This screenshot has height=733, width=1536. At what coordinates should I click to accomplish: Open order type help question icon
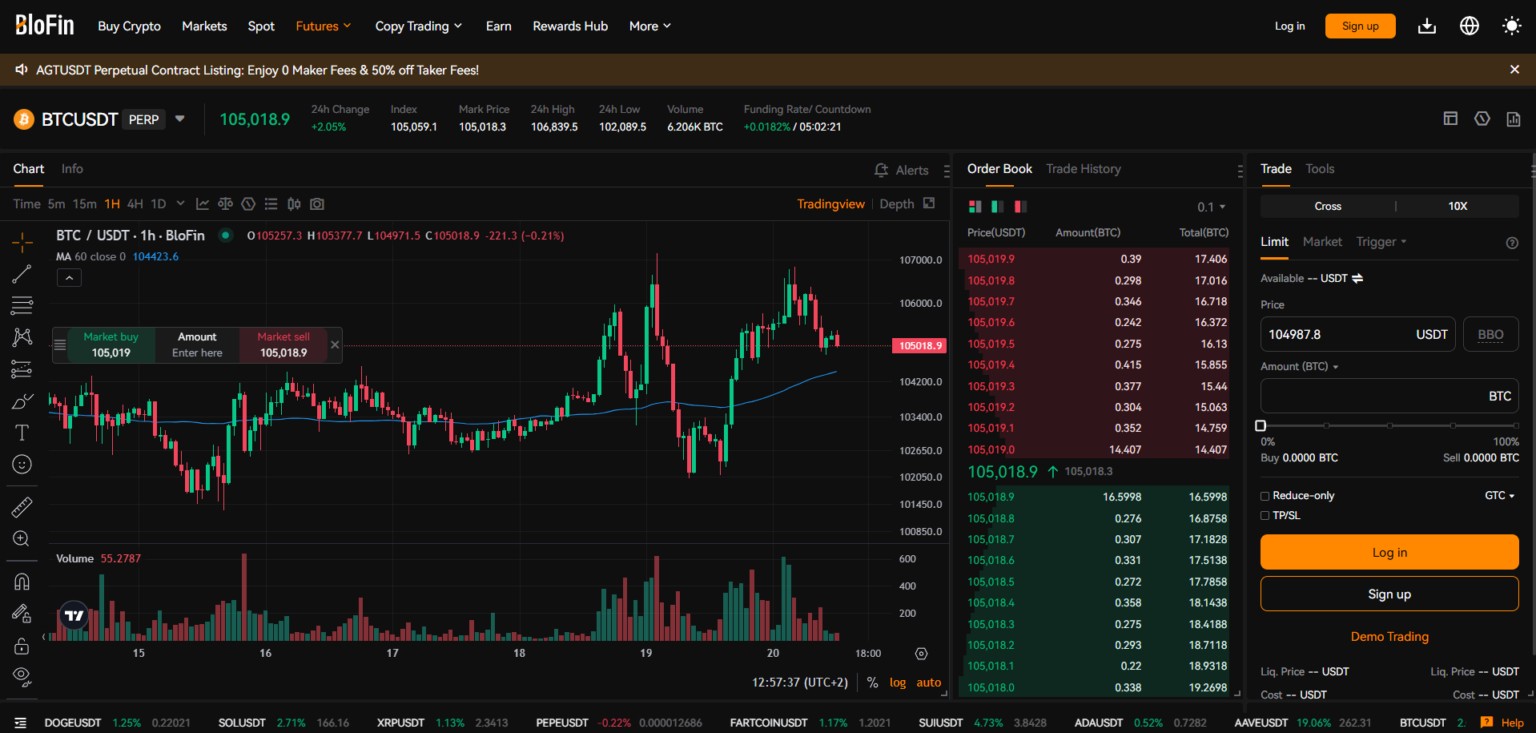1512,242
